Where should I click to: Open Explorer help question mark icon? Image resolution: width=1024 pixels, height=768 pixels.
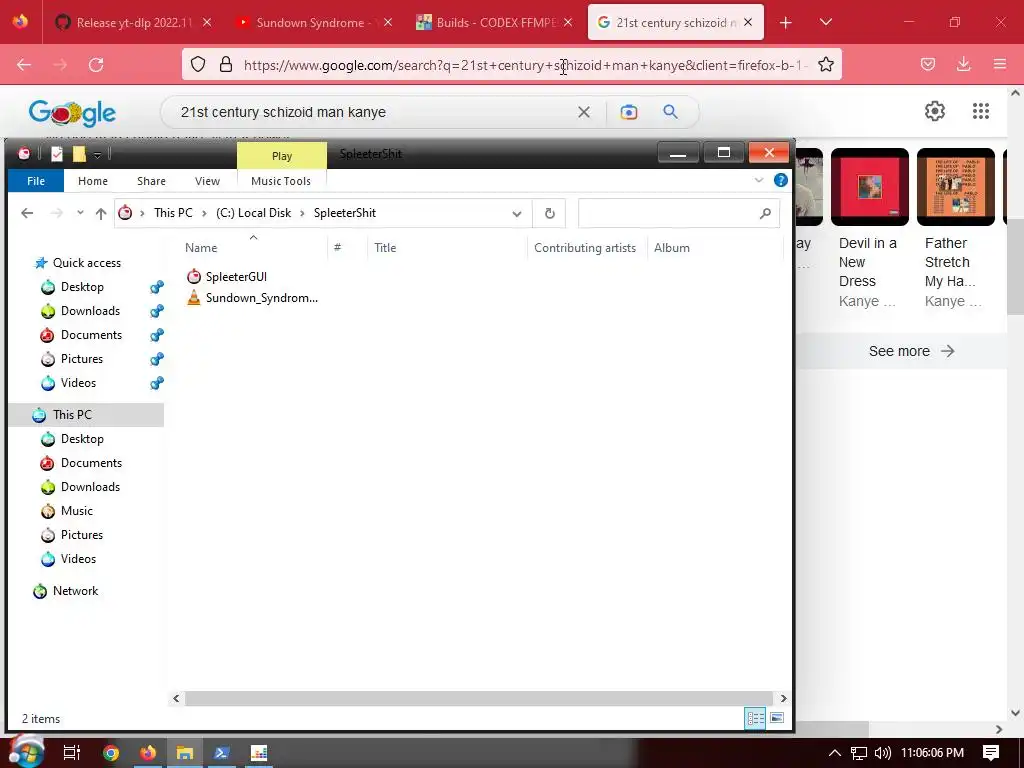pyautogui.click(x=780, y=181)
